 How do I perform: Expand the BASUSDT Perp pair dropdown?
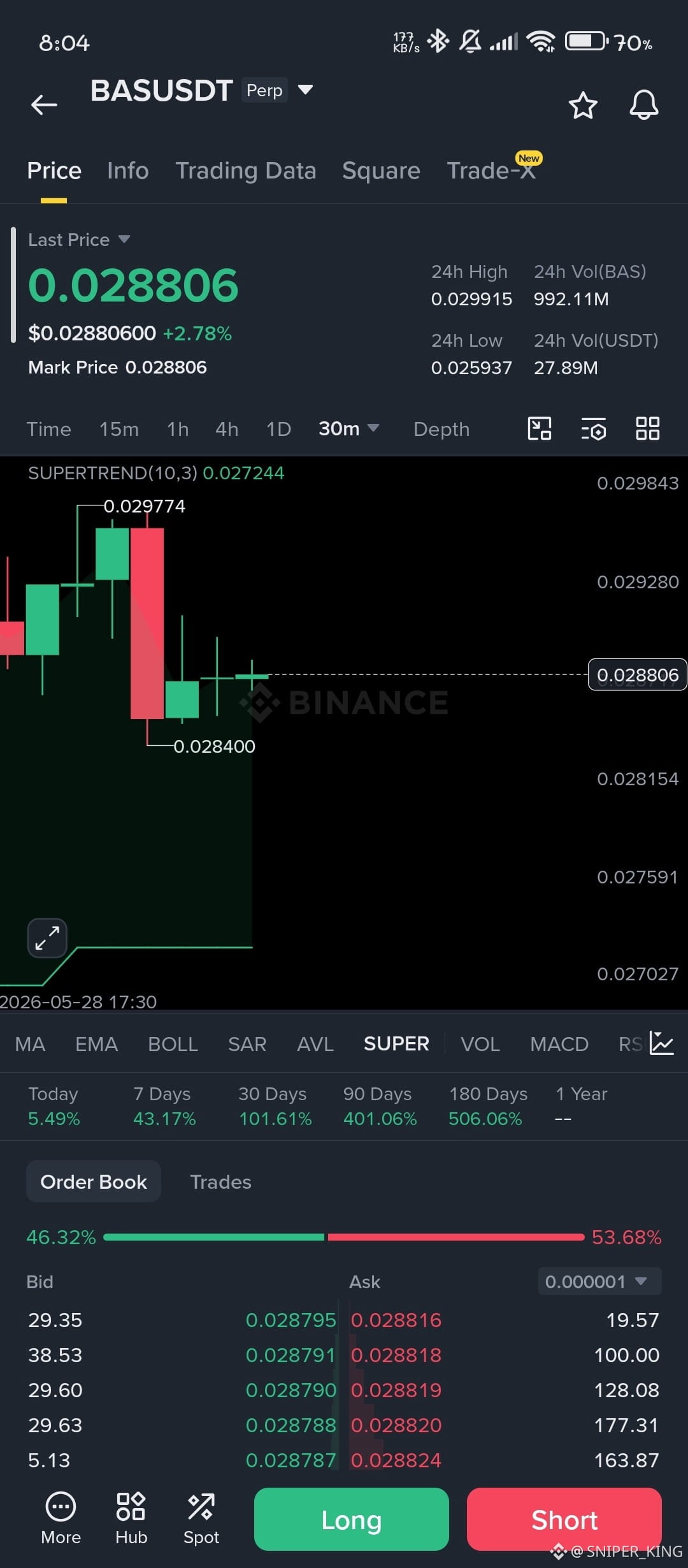pos(306,89)
